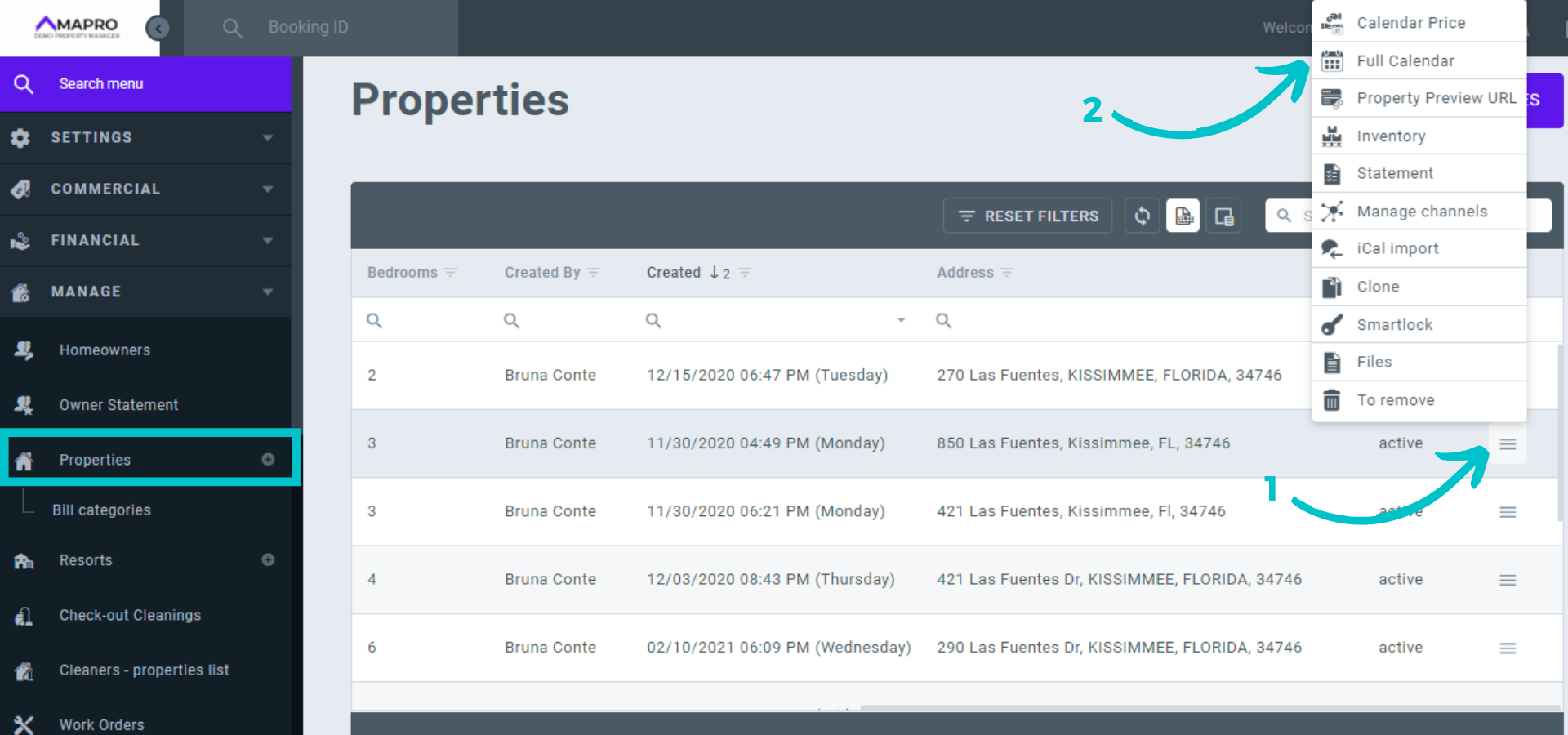Screen dimensions: 1568x735
Task: Collapse the MANAGE sidebar section
Action: [145, 292]
